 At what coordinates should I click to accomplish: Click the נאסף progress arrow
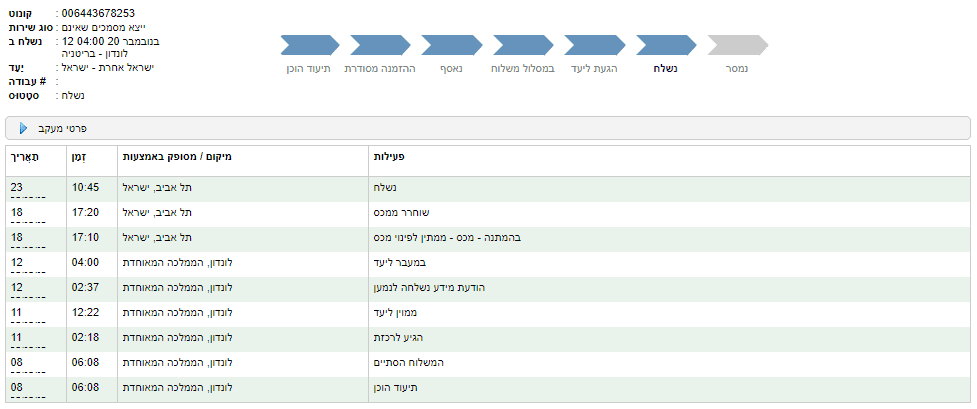point(453,44)
